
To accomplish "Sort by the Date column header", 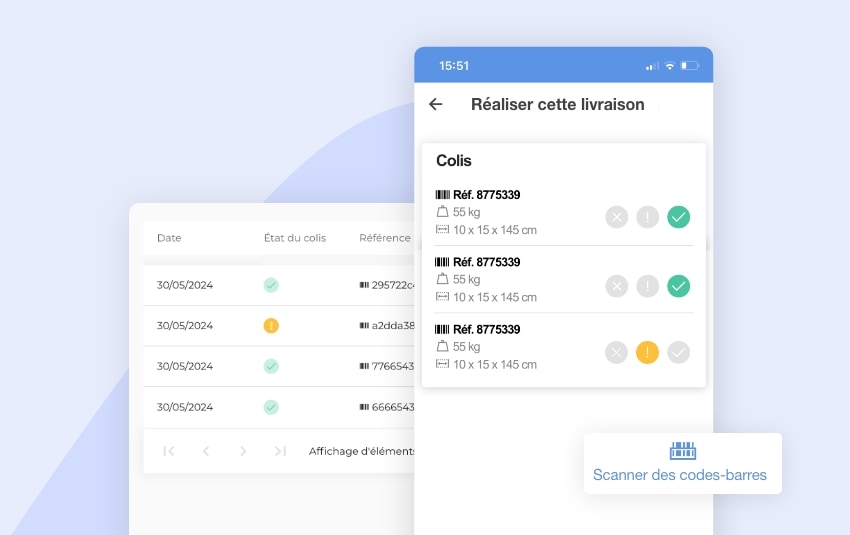I will point(169,238).
